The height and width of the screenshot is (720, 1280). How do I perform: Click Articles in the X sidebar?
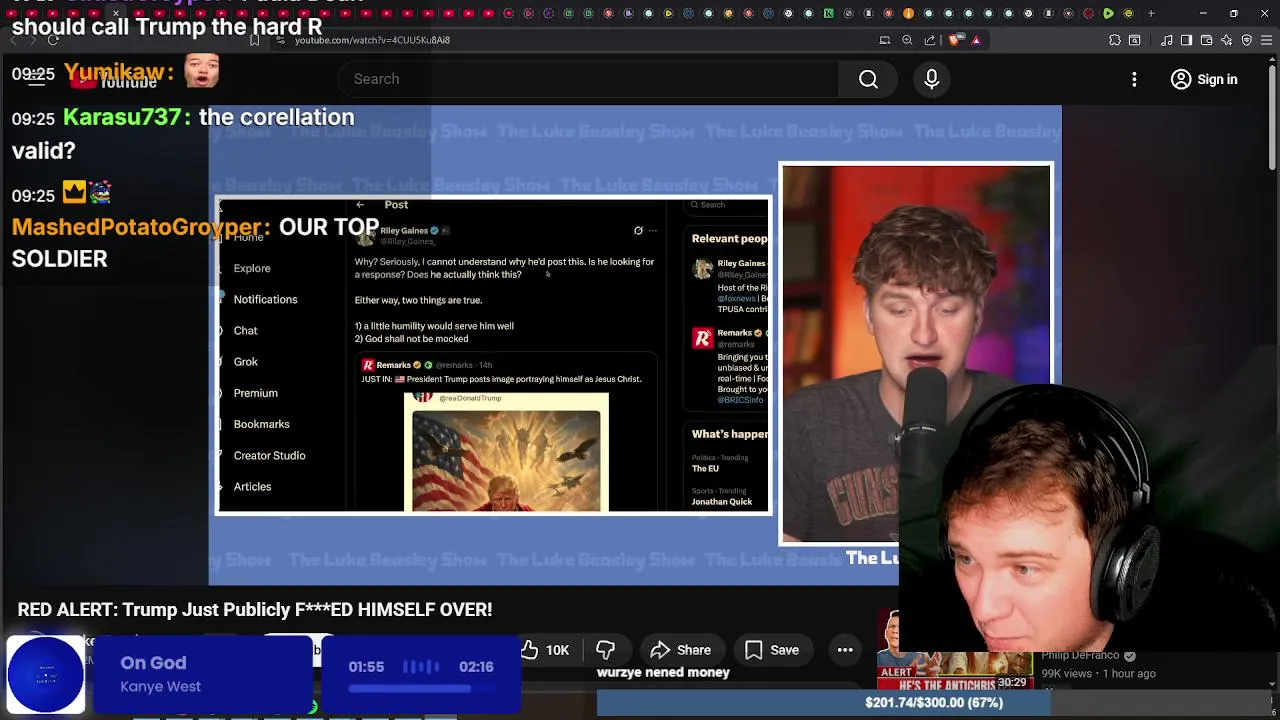point(252,486)
